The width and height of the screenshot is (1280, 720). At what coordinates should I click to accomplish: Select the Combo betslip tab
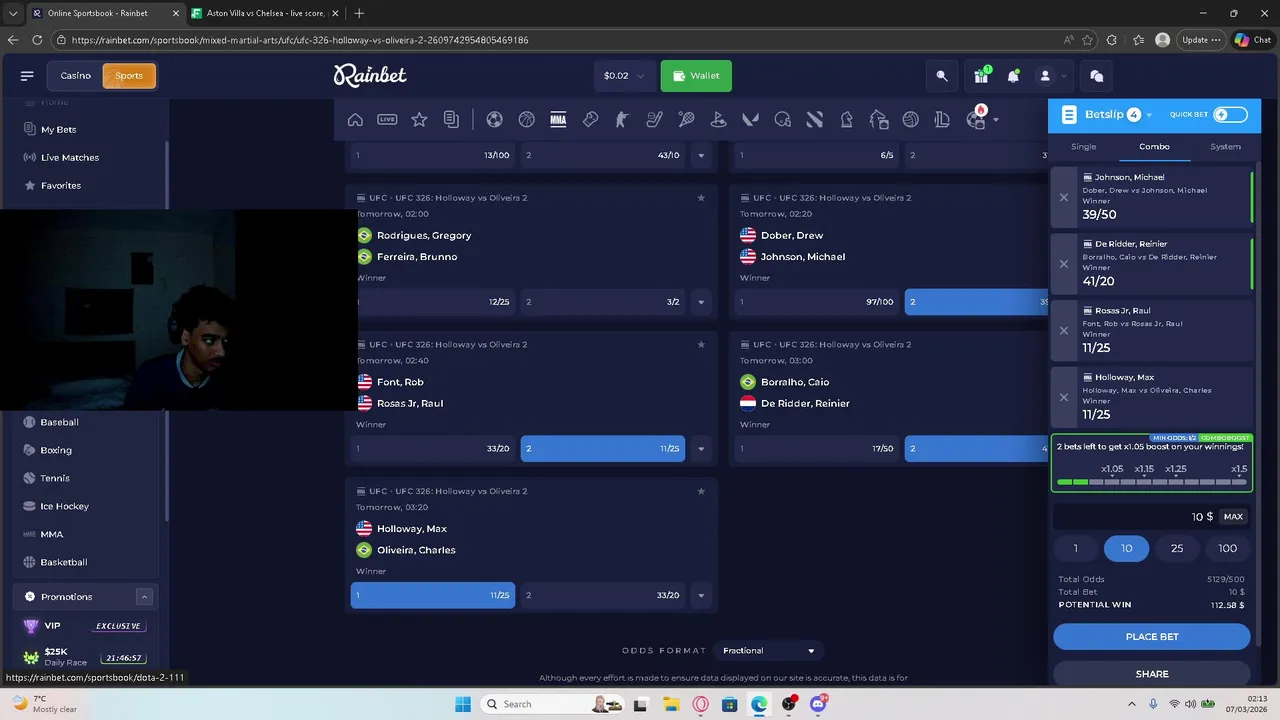[1154, 147]
